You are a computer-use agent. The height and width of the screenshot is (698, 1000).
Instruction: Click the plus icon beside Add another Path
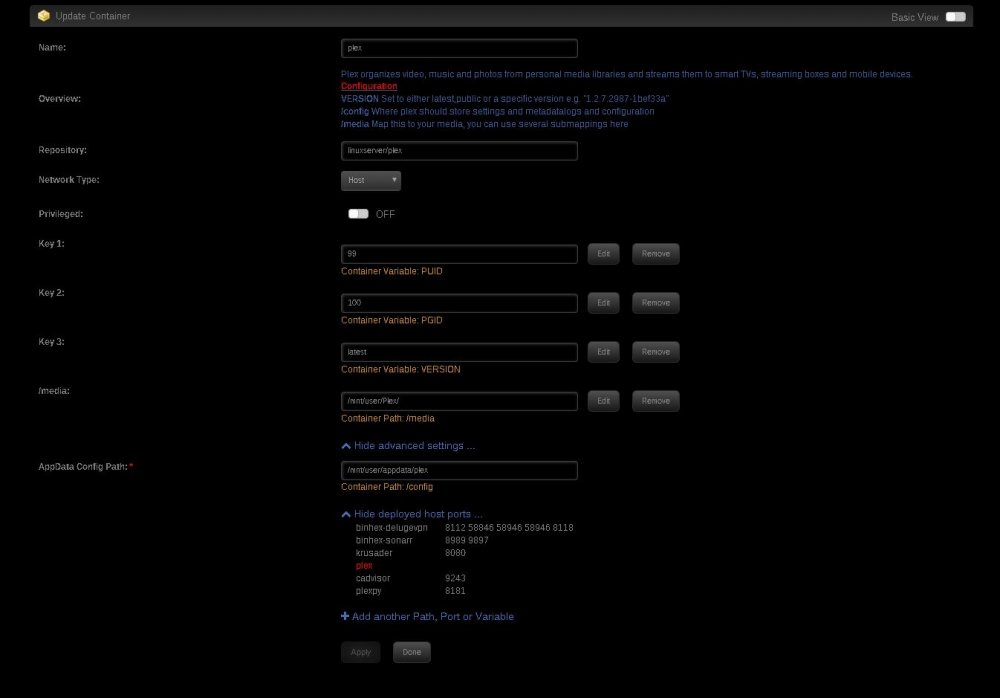(x=345, y=616)
